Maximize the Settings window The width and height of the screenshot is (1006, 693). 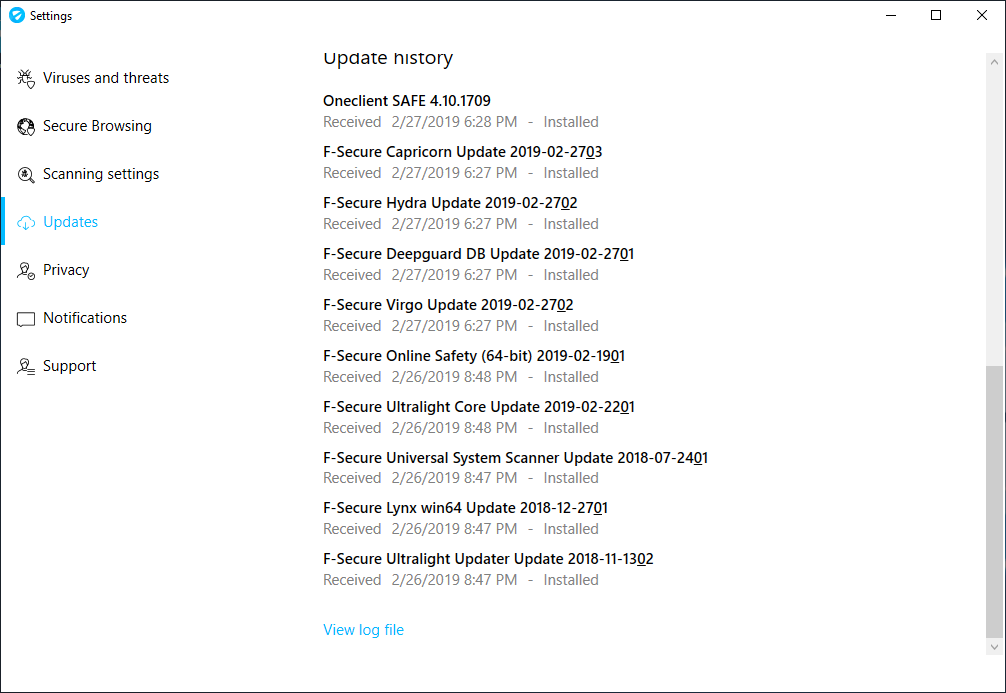pos(936,16)
